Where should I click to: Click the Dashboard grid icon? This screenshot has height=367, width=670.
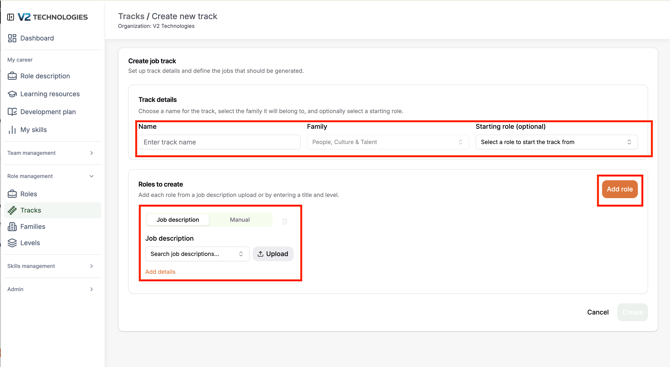(x=12, y=38)
